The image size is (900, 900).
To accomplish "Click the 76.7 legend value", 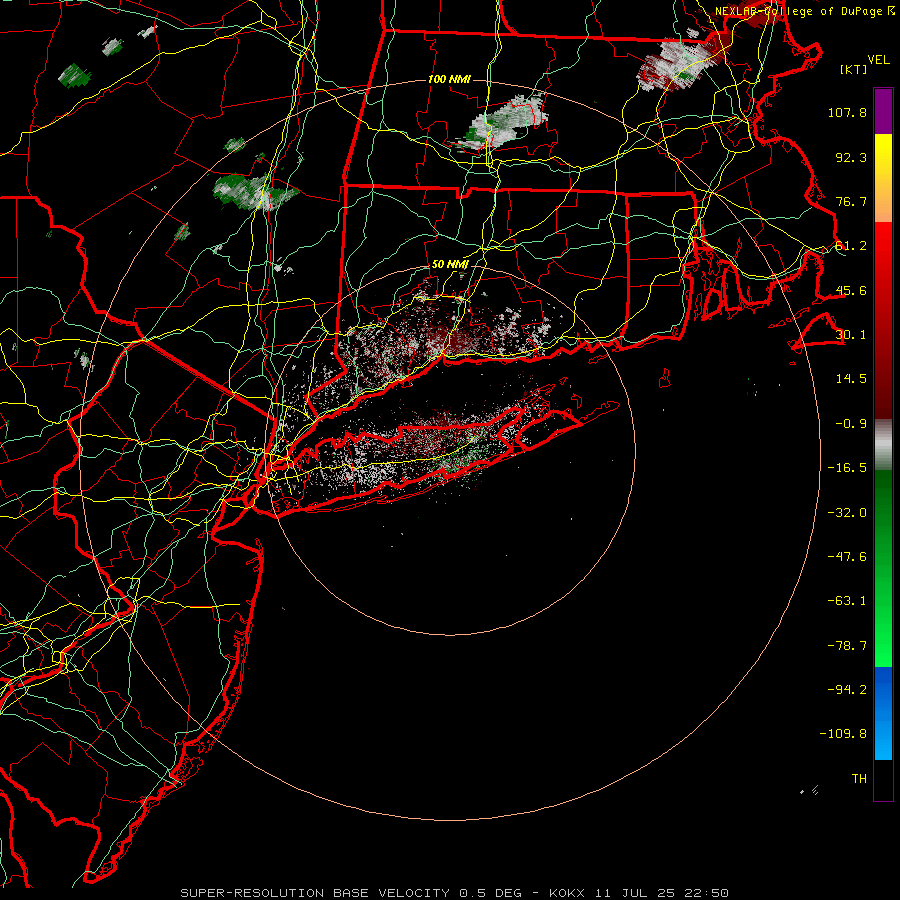I will coord(851,201).
